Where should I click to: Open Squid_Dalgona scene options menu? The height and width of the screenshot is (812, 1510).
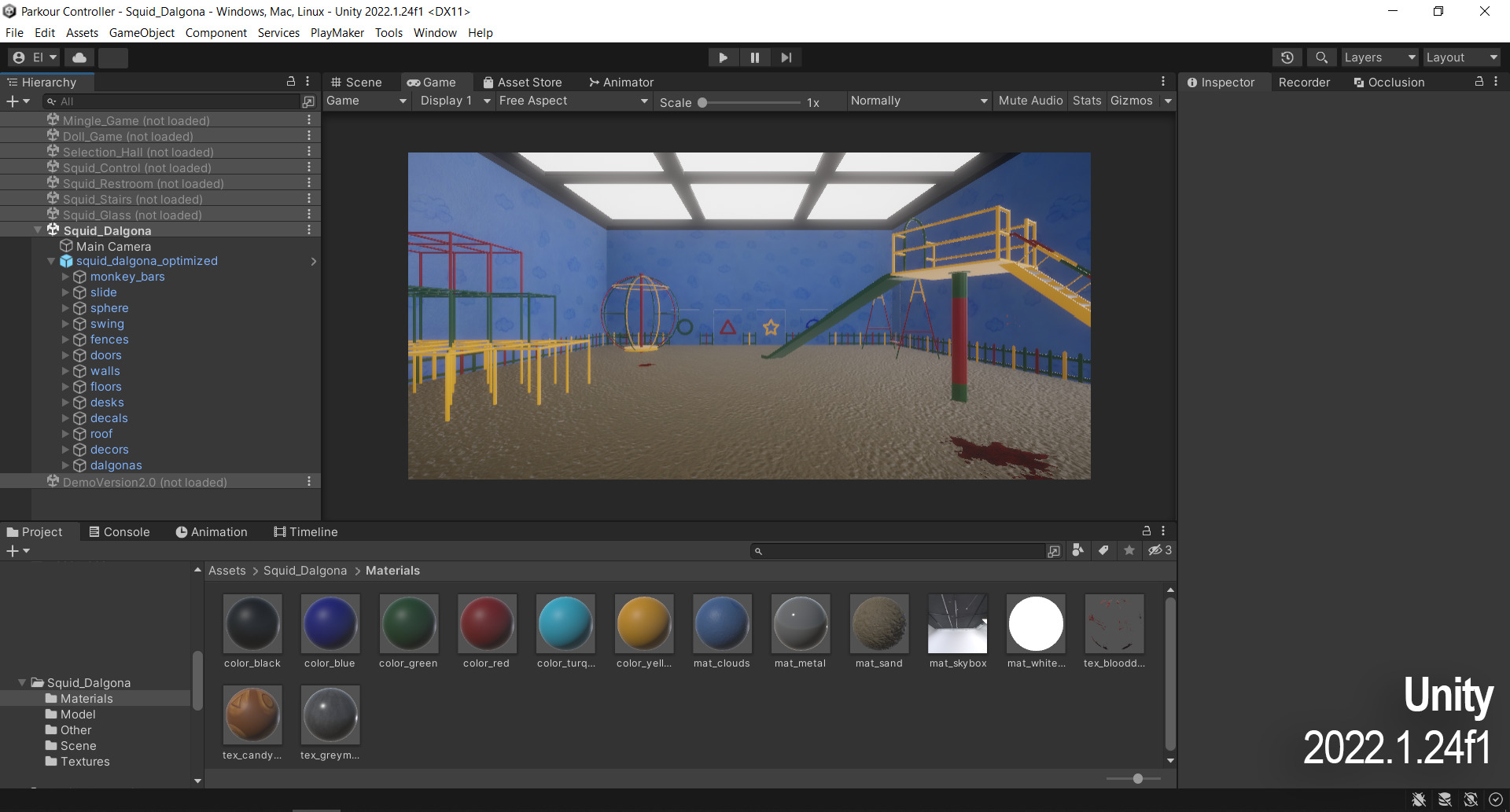[x=309, y=230]
